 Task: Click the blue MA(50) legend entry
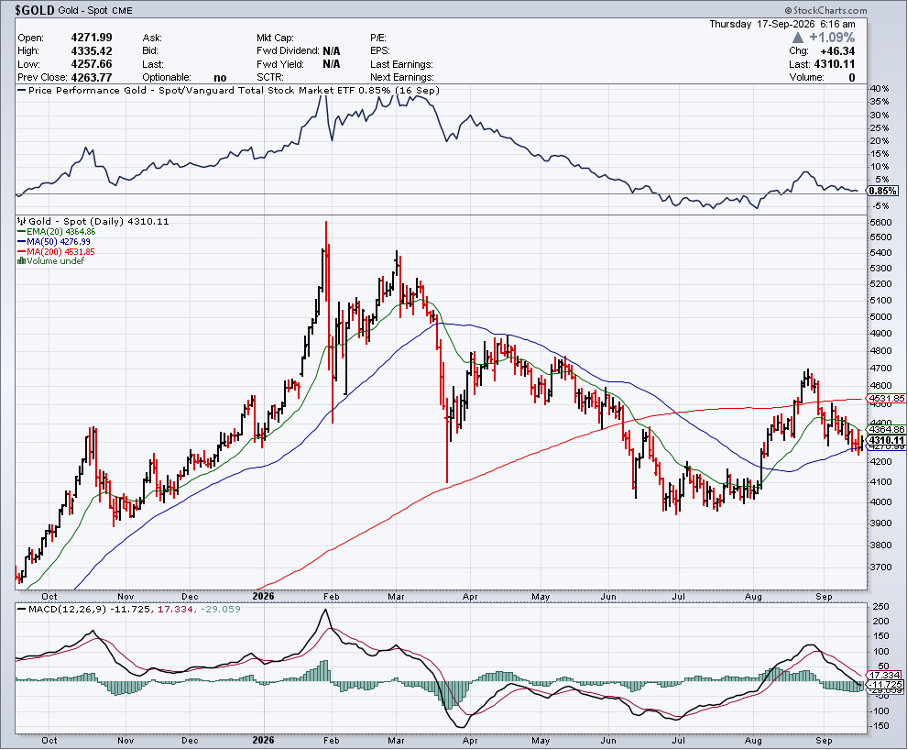[54, 242]
